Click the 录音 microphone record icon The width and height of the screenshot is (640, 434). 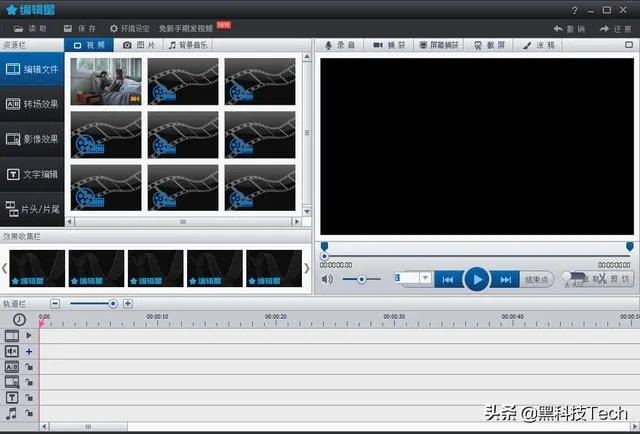coord(330,46)
